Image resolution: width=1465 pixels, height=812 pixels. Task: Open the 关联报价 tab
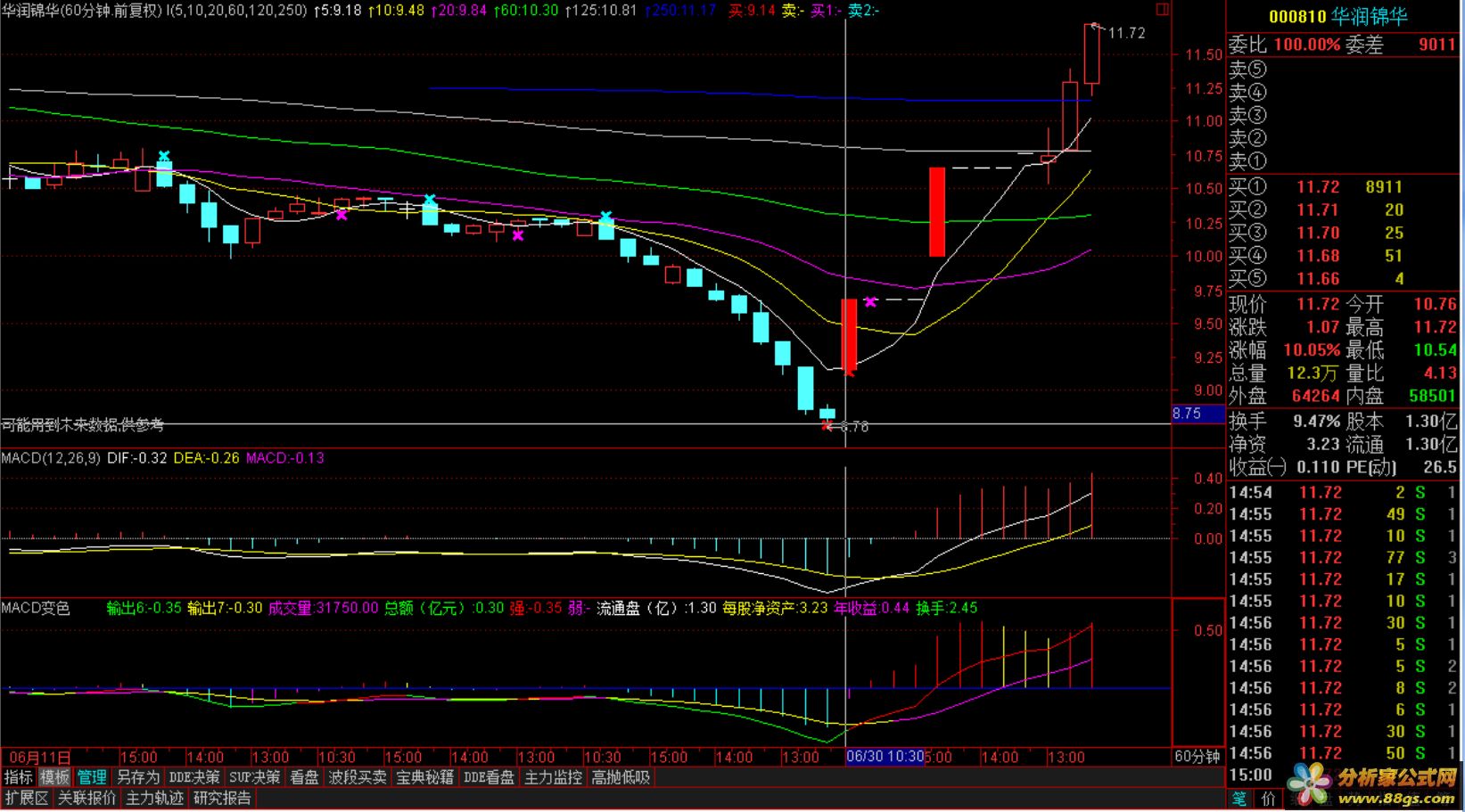coord(87,799)
